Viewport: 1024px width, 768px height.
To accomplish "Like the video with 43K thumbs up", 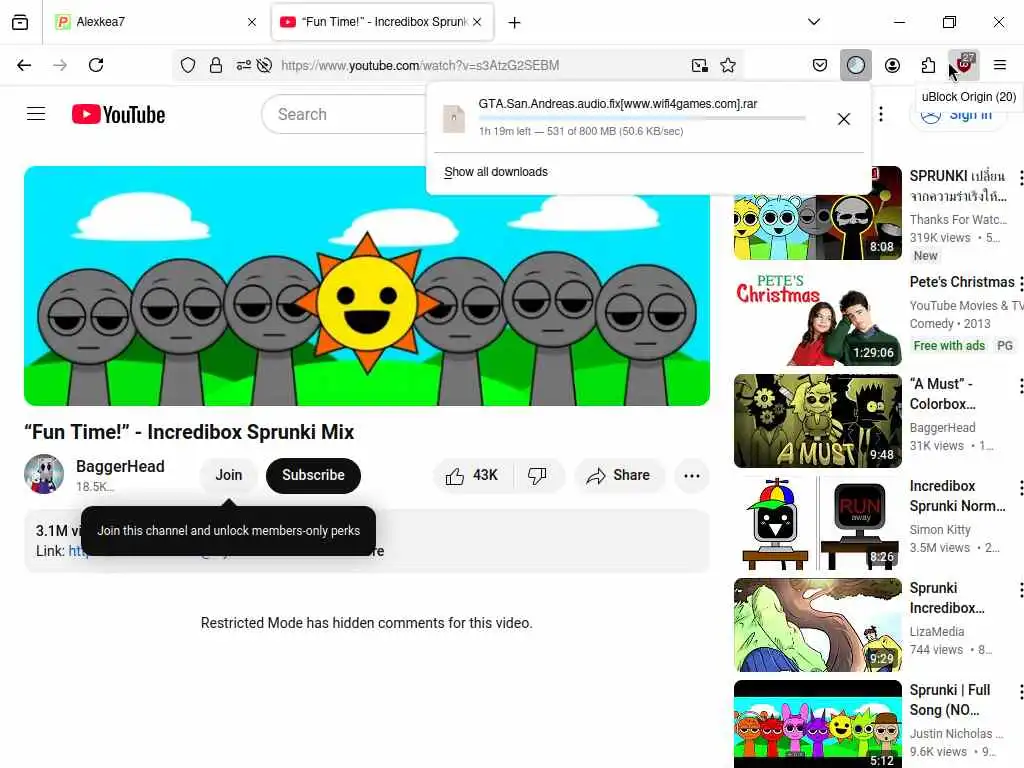I will point(472,475).
